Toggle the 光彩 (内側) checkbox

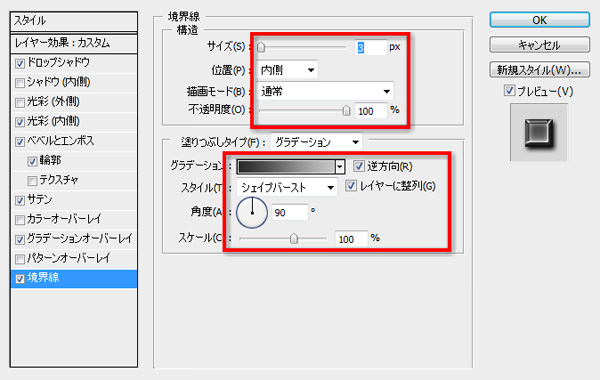[20, 122]
